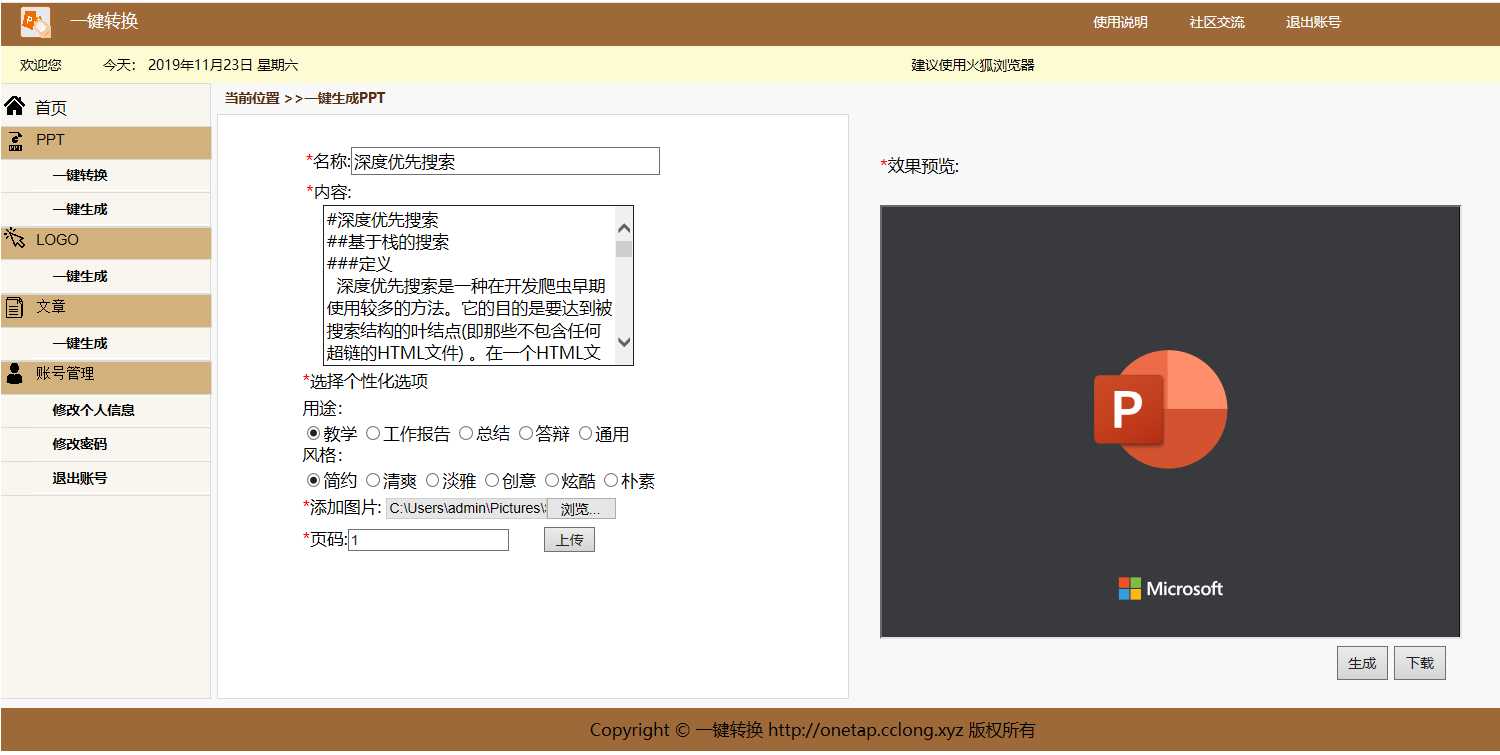Choose the 清爽 style option
The image size is (1500, 755).
[373, 480]
